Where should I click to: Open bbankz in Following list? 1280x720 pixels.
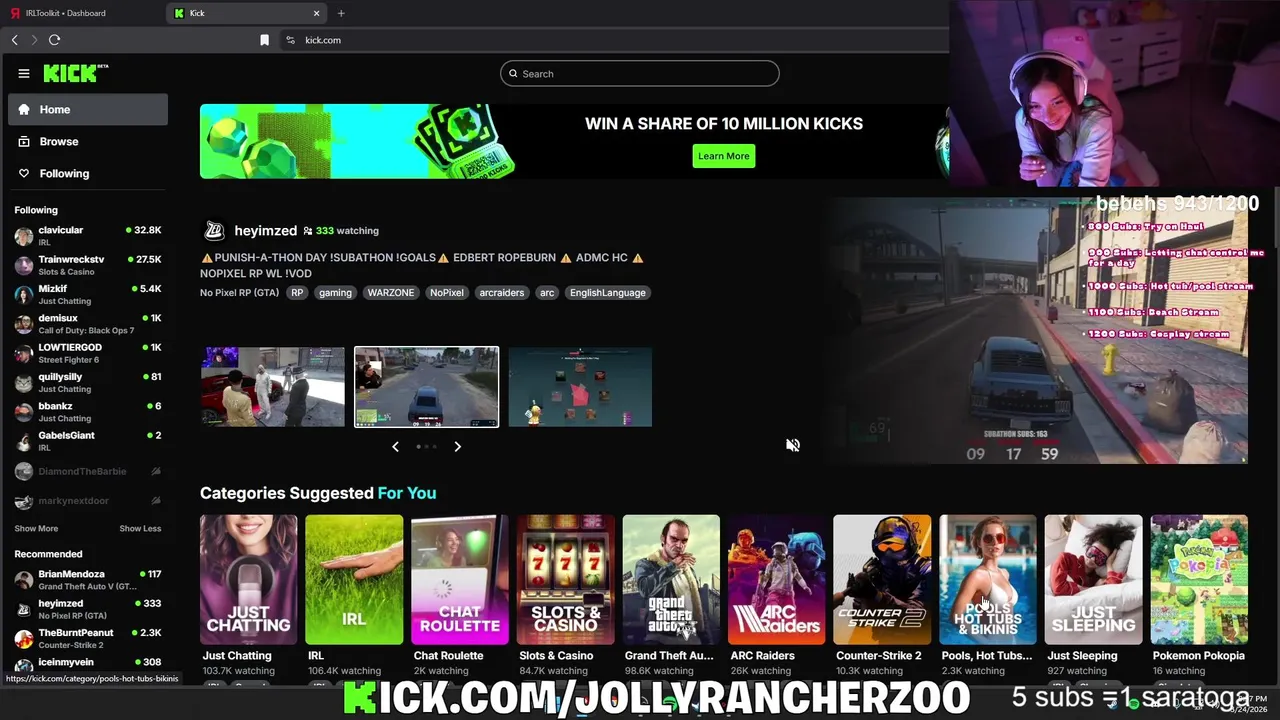(88, 411)
